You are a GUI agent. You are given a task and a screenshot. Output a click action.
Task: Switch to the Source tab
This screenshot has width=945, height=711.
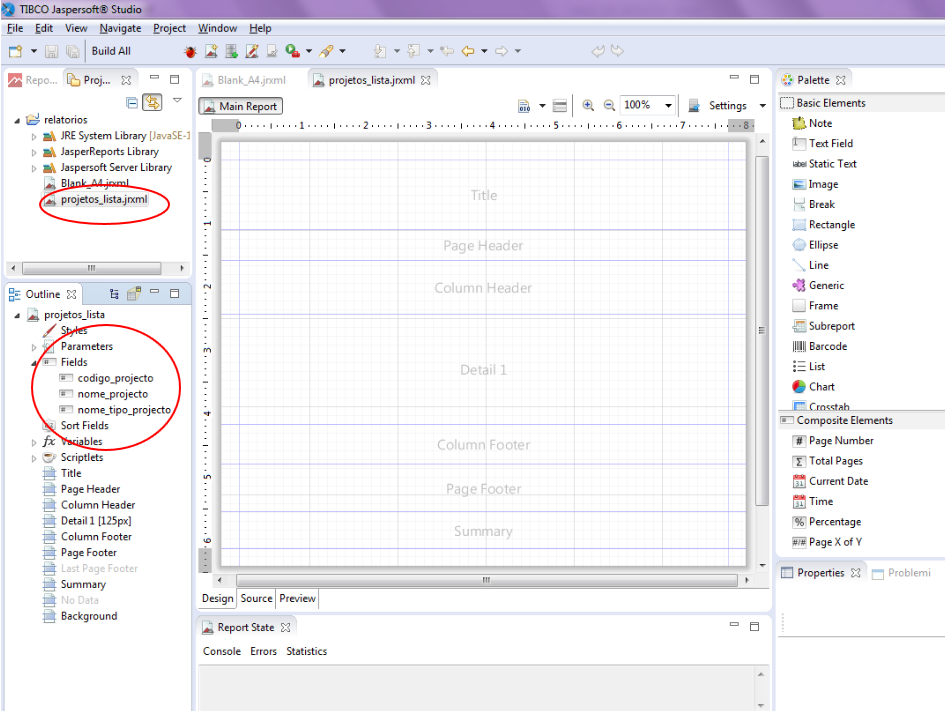[x=256, y=598]
